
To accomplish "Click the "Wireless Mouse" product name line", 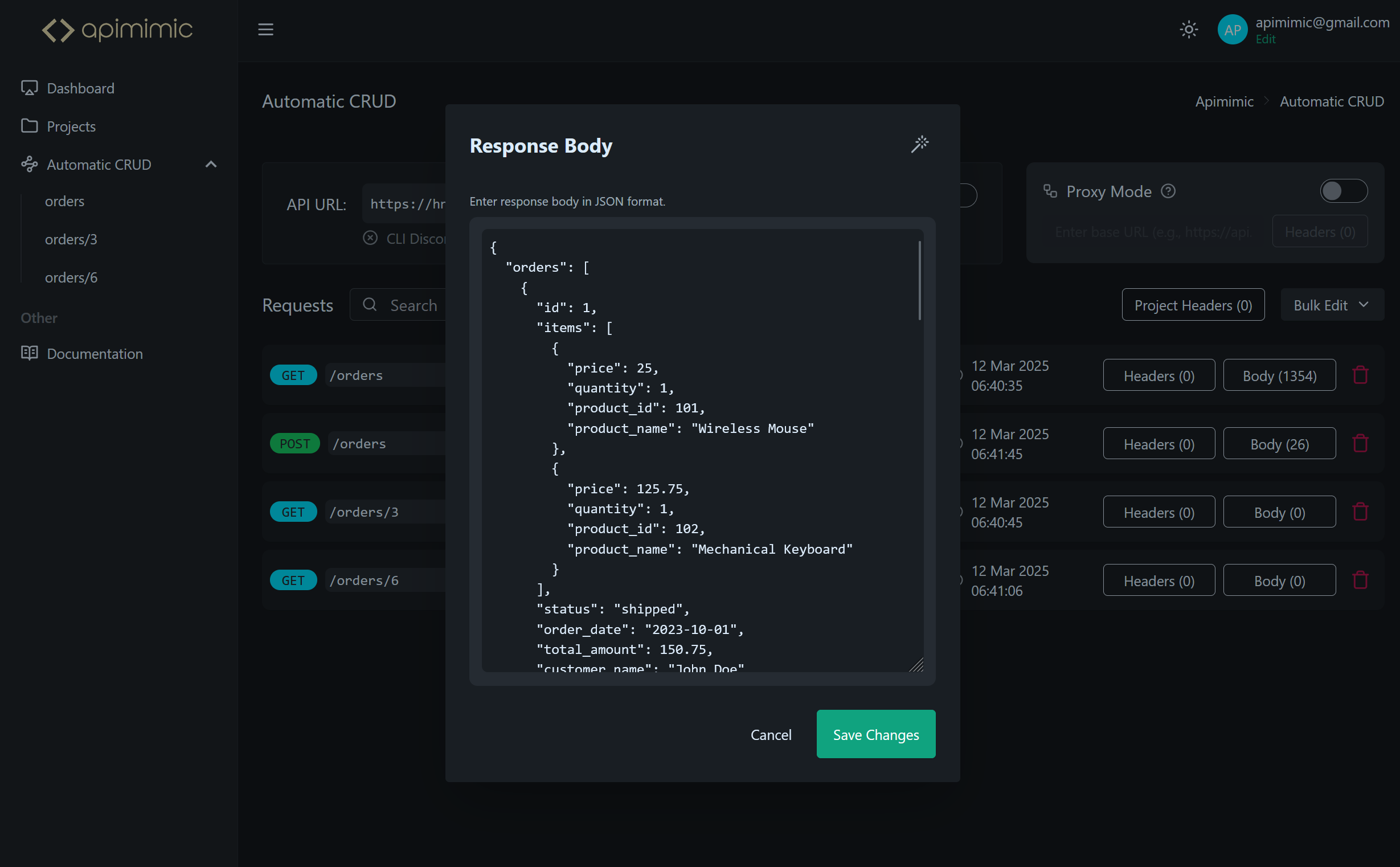I will click(x=690, y=428).
